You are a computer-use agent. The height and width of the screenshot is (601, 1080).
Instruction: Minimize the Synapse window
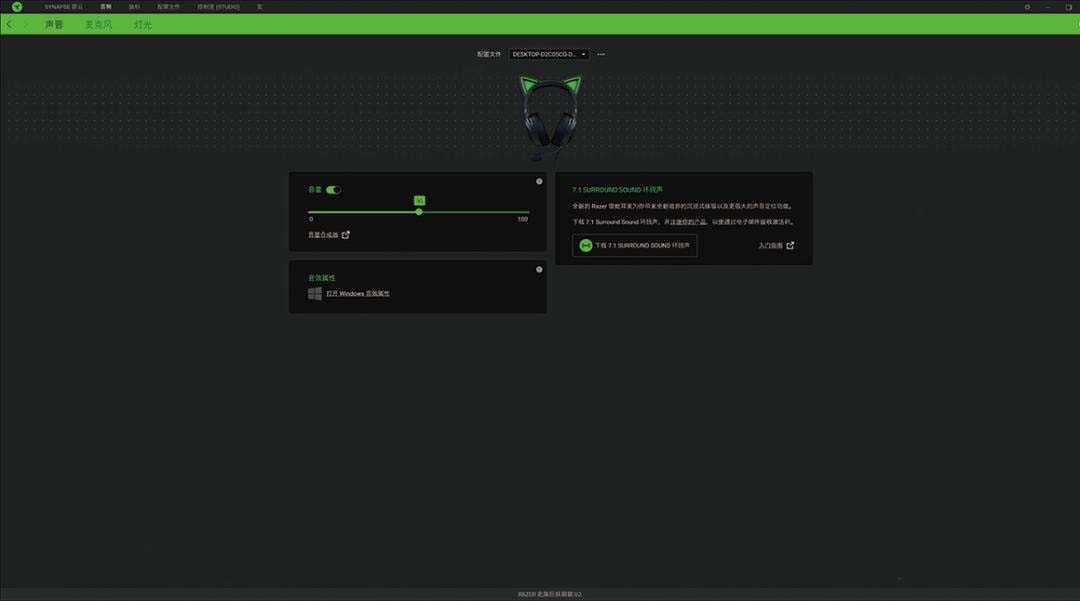[x=1048, y=7]
